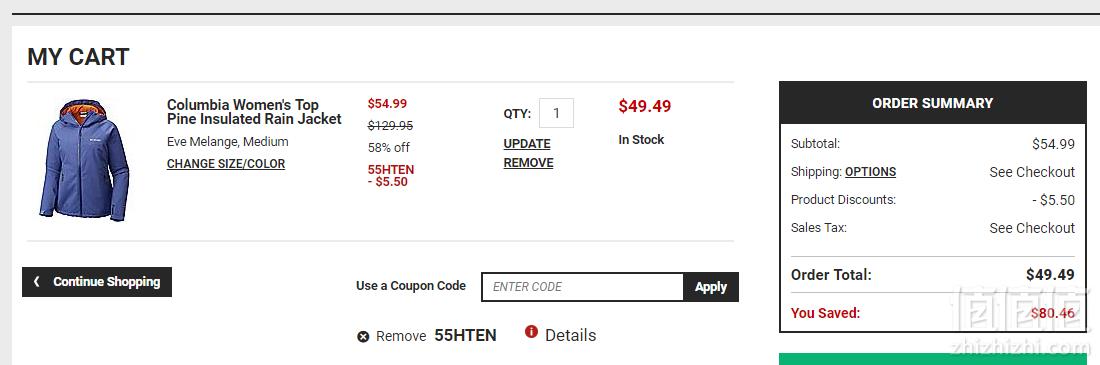The width and height of the screenshot is (1100, 365).
Task: Click the ORDER SUMMARY header
Action: coord(932,103)
